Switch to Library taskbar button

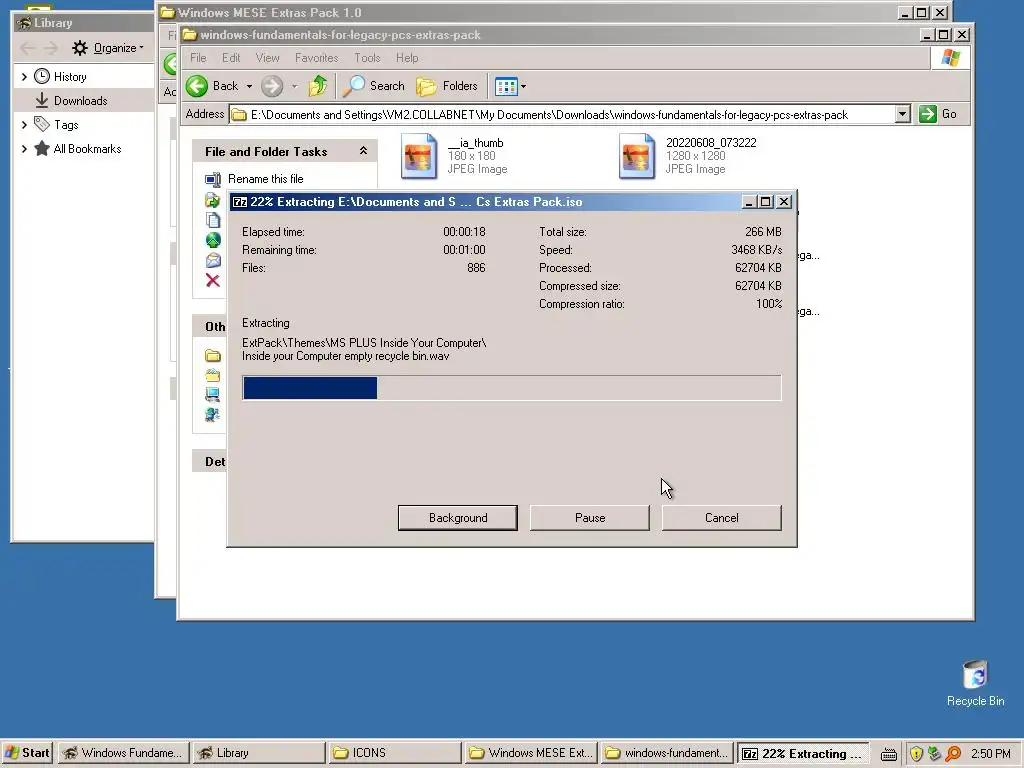pos(259,753)
